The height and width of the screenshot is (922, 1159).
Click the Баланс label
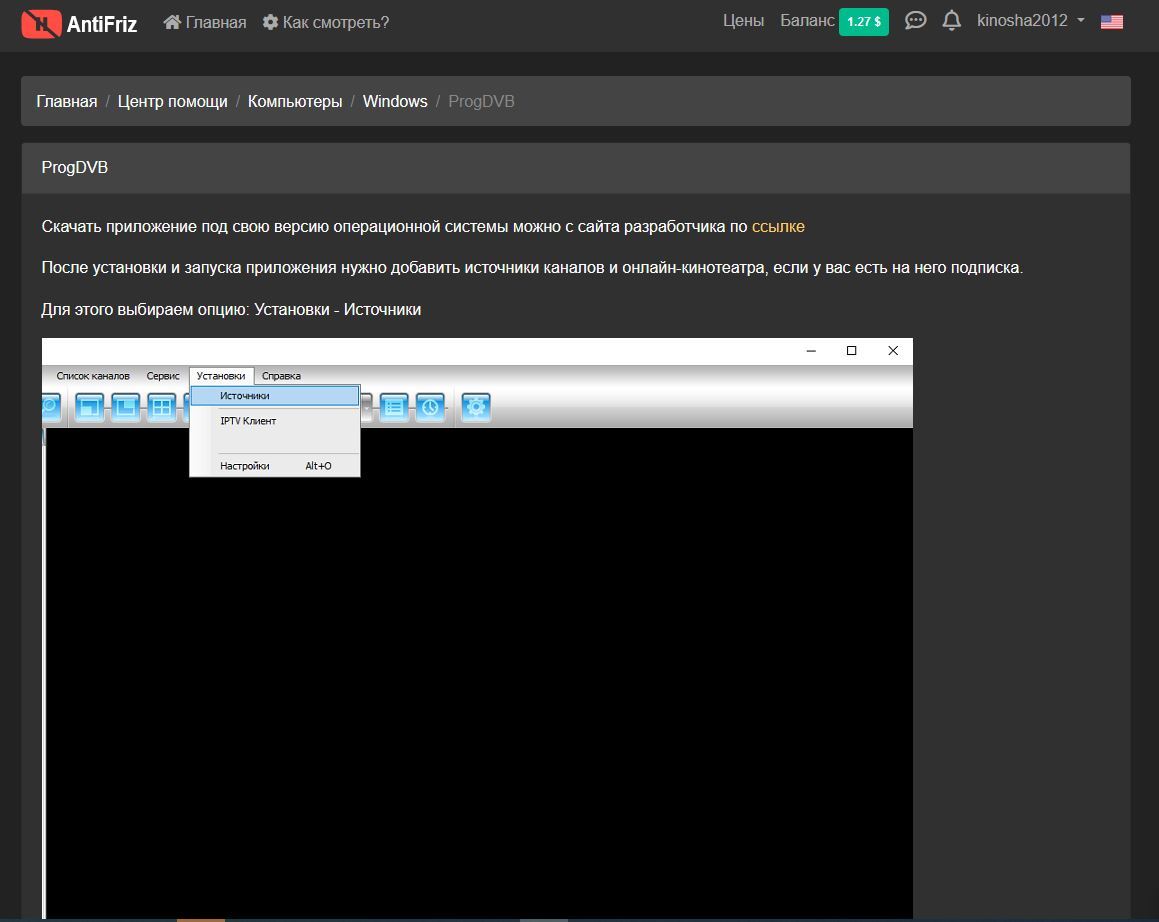coord(807,21)
